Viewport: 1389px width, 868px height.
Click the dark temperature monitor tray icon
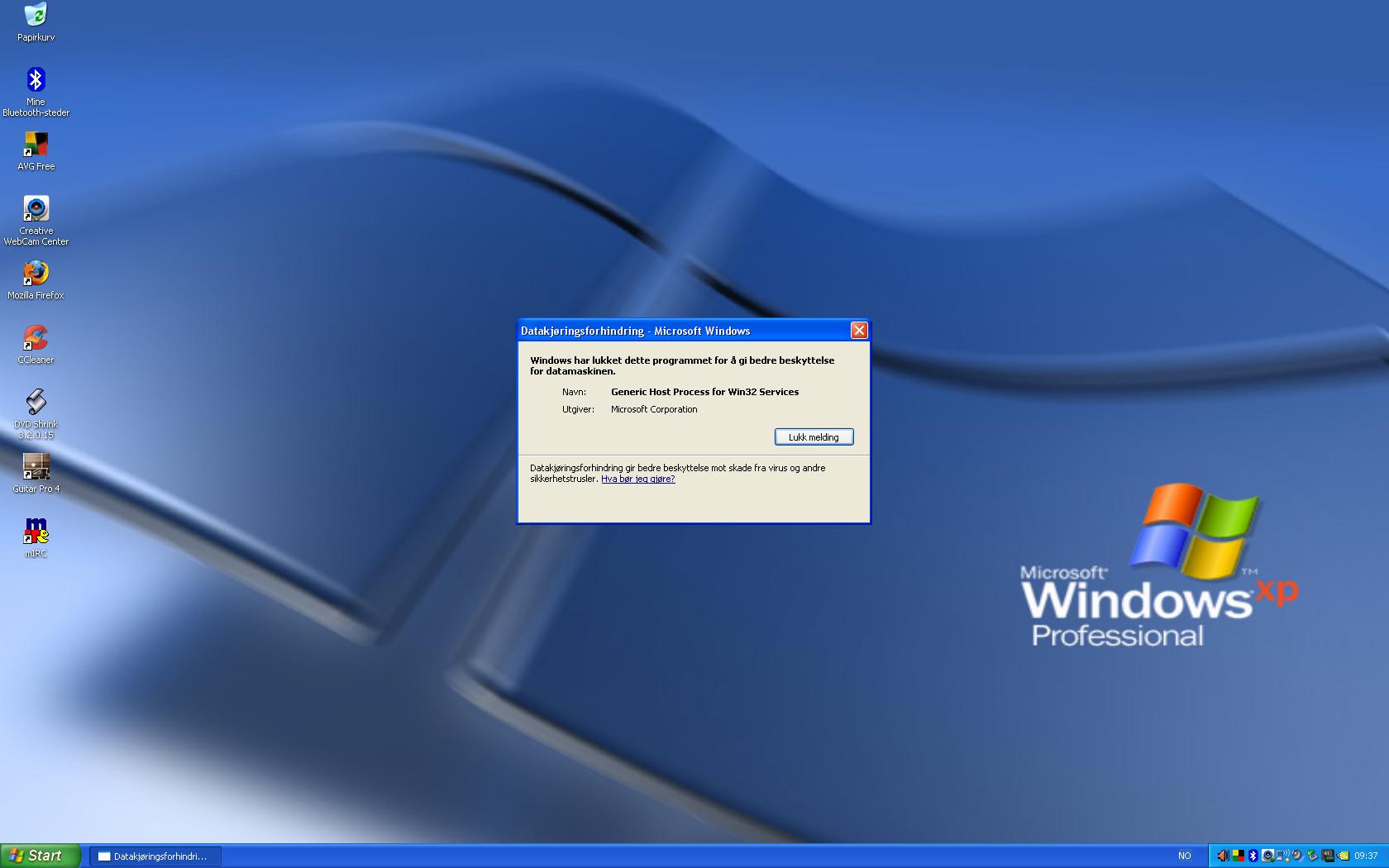point(1328,856)
